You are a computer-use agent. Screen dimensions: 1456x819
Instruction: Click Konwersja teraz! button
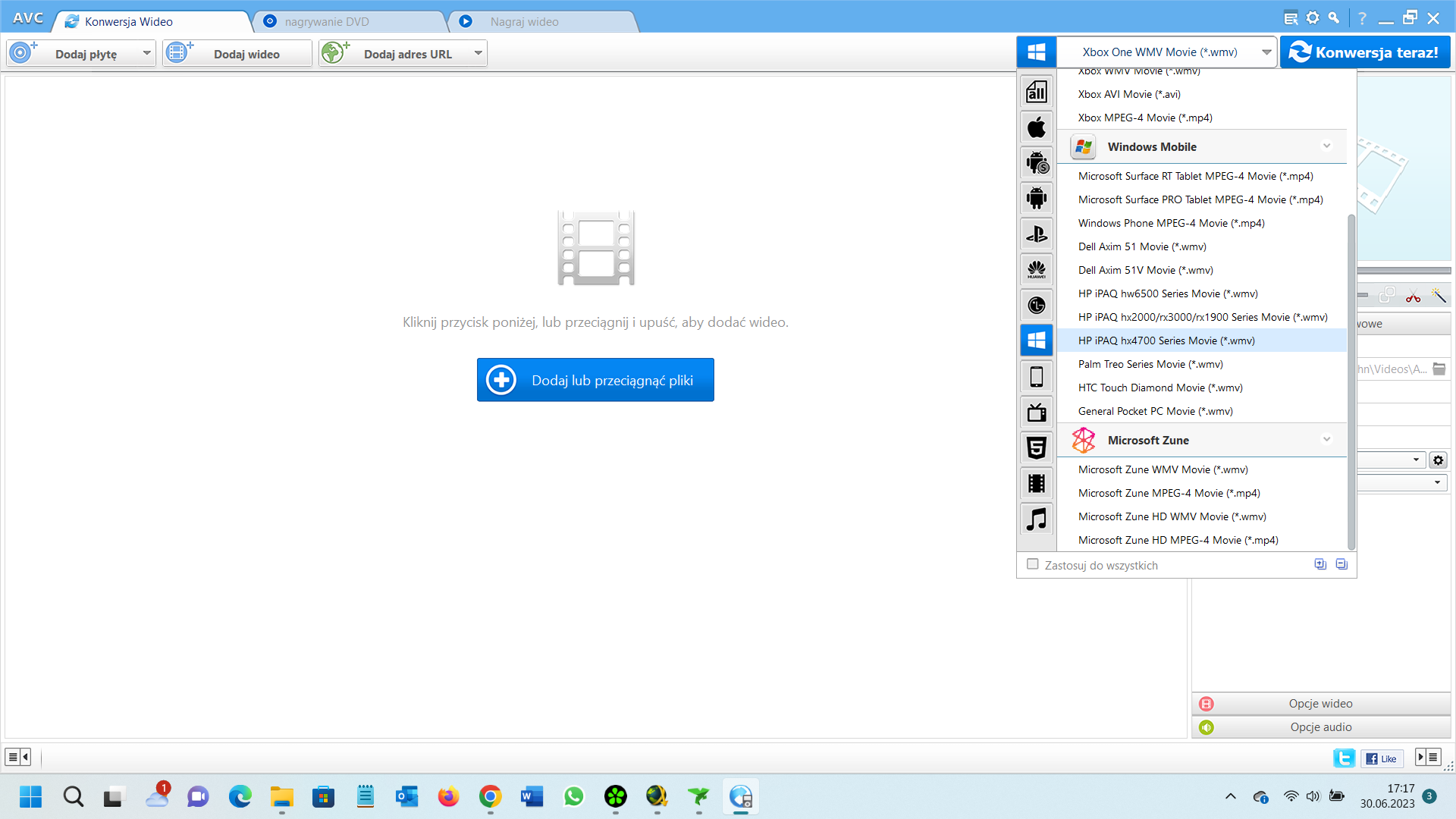point(1365,52)
